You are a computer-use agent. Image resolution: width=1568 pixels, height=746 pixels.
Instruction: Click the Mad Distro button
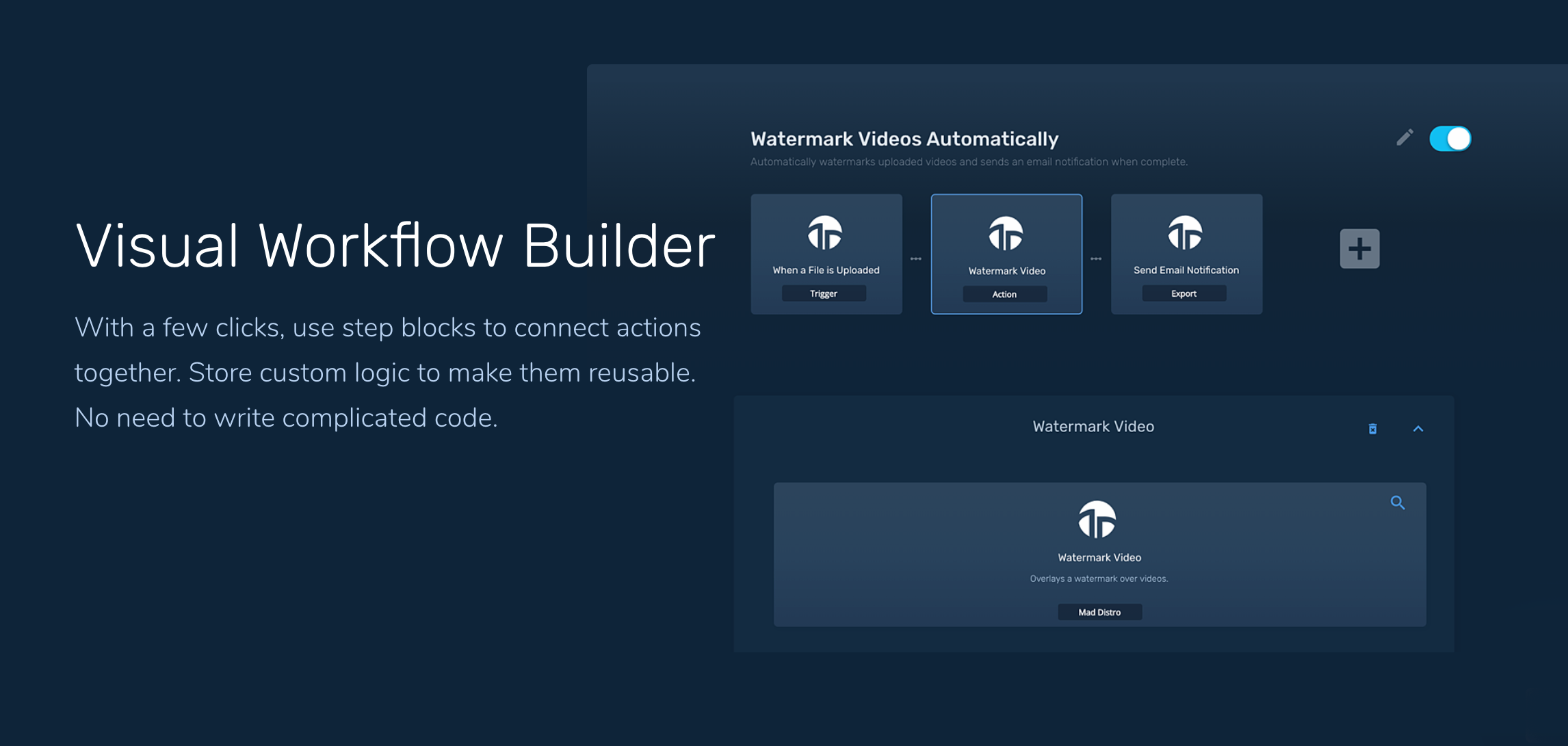1099,612
